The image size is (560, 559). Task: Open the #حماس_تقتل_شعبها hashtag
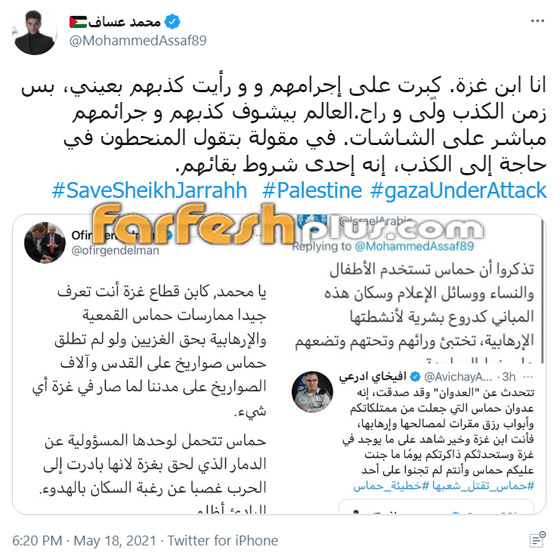click(483, 486)
